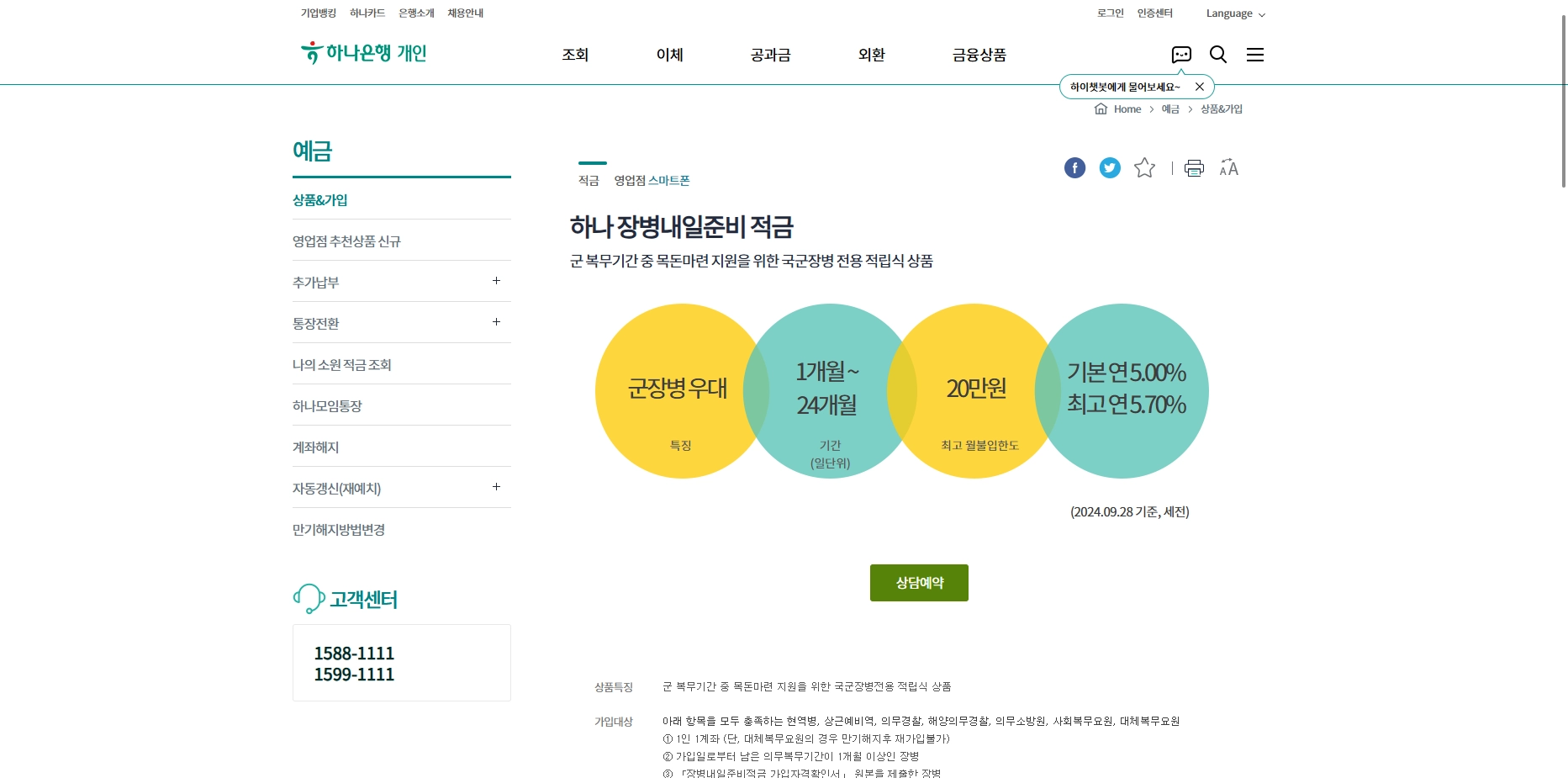Click the 하이챗봇에게 물어보세요~ bubble text

[x=1125, y=87]
